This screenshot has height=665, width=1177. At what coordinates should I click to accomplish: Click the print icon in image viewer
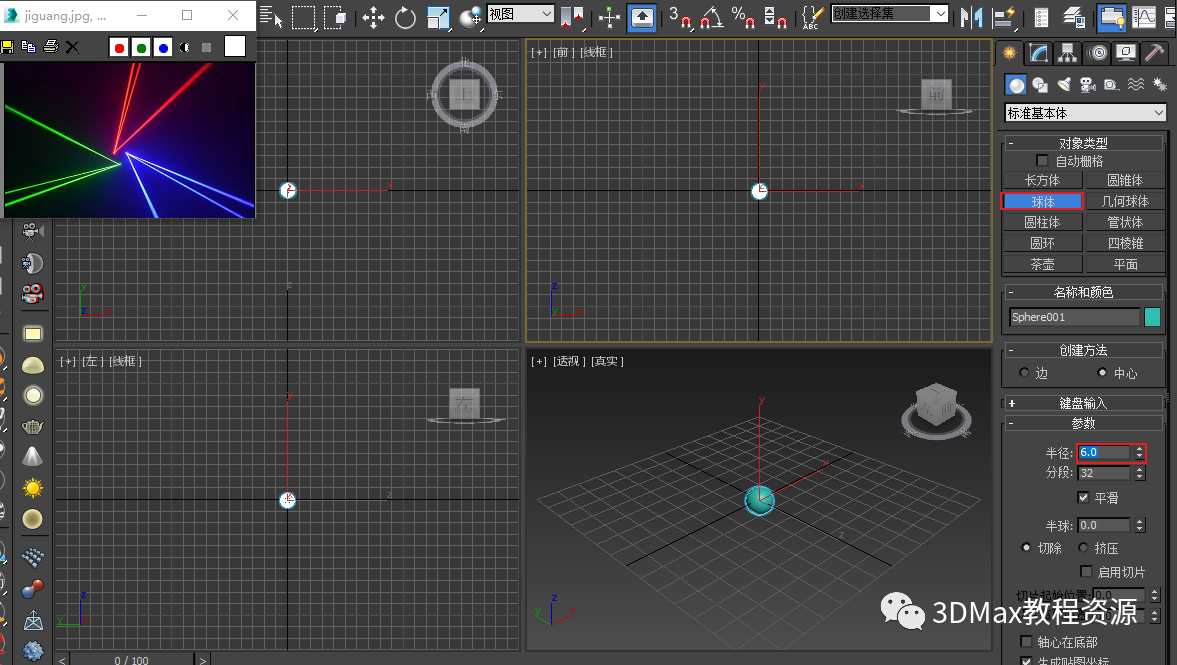[50, 47]
